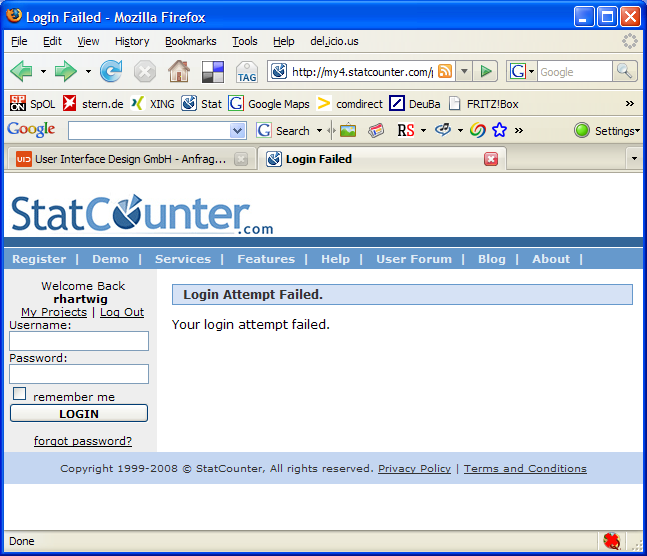Image resolution: width=647 pixels, height=556 pixels.
Task: Go to Register in StatCounter navigation
Action: click(x=39, y=259)
